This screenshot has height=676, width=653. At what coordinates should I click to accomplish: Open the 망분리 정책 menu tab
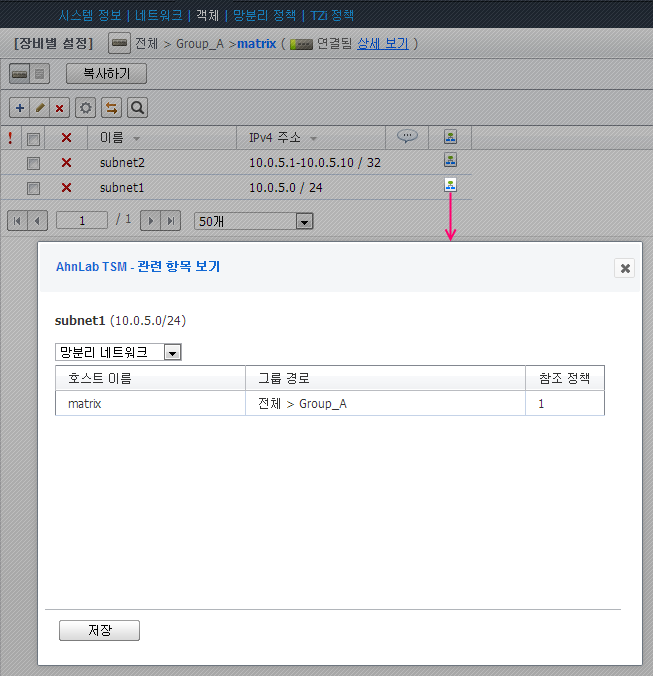click(x=264, y=15)
